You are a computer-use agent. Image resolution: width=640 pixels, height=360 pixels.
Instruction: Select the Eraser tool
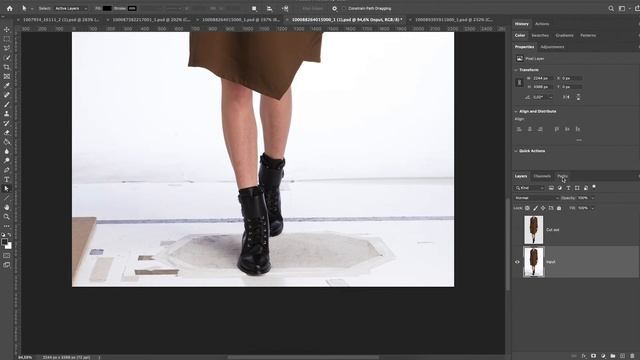pos(7,133)
